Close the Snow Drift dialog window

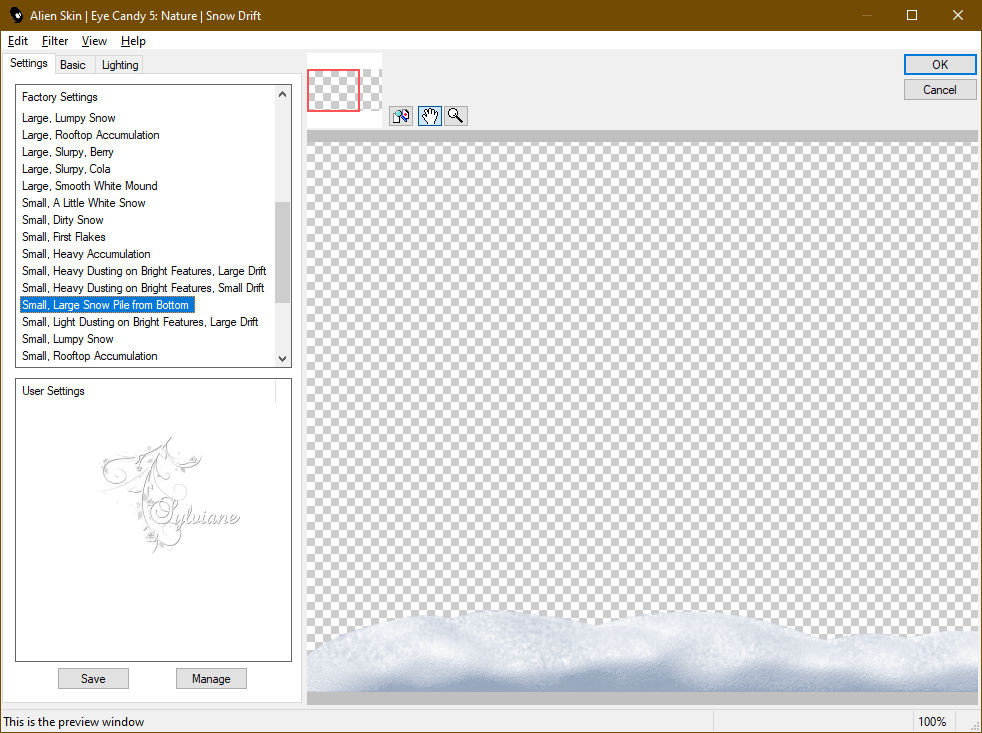958,15
